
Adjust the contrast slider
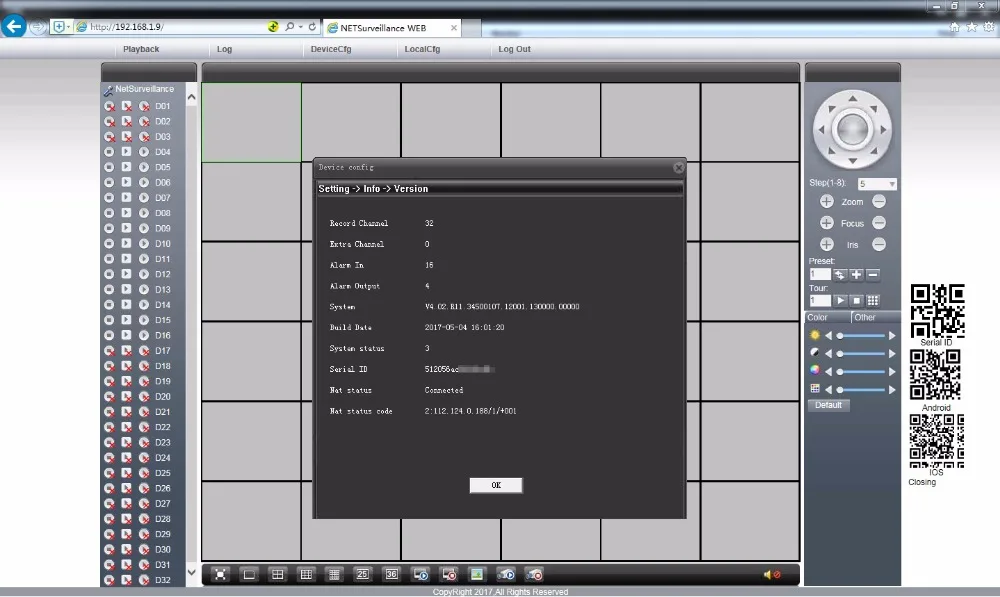pyautogui.click(x=861, y=353)
